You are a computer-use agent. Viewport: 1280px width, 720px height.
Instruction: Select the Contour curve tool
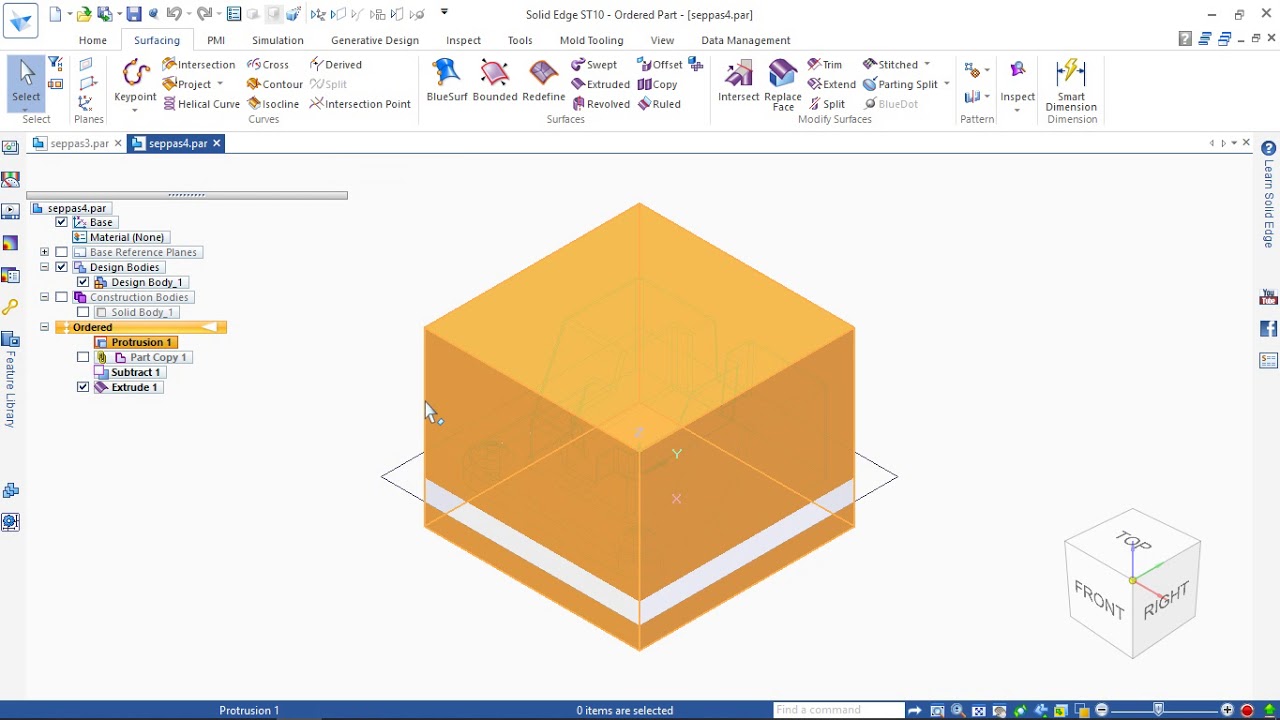tap(275, 85)
